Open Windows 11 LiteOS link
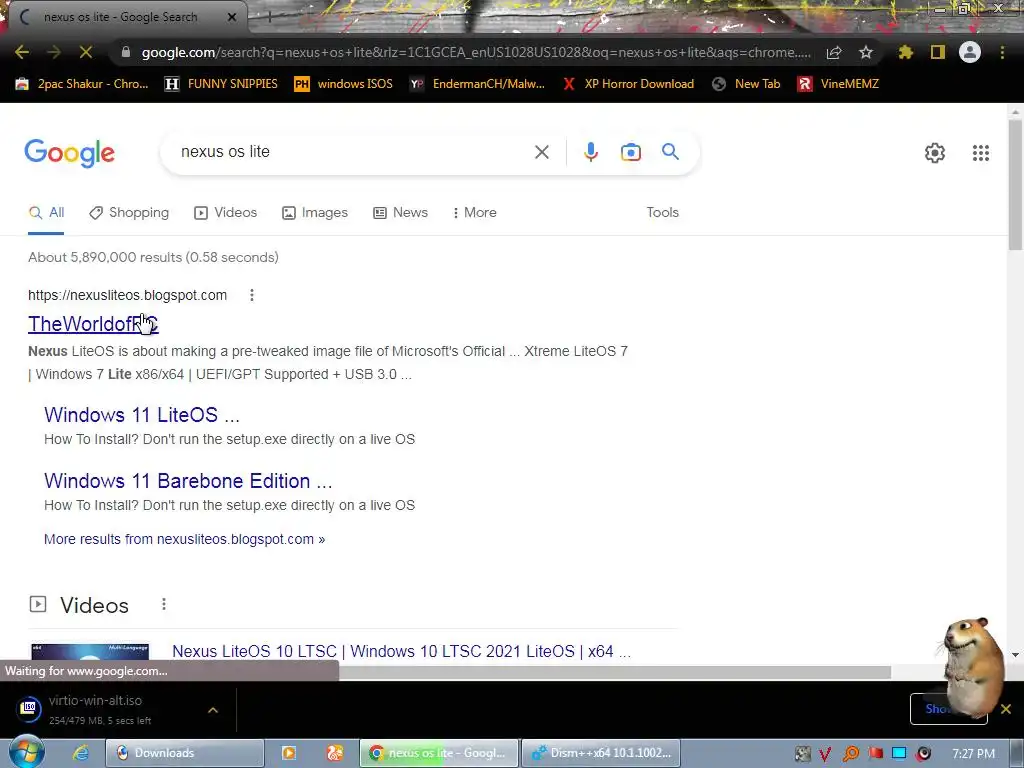 tap(142, 415)
